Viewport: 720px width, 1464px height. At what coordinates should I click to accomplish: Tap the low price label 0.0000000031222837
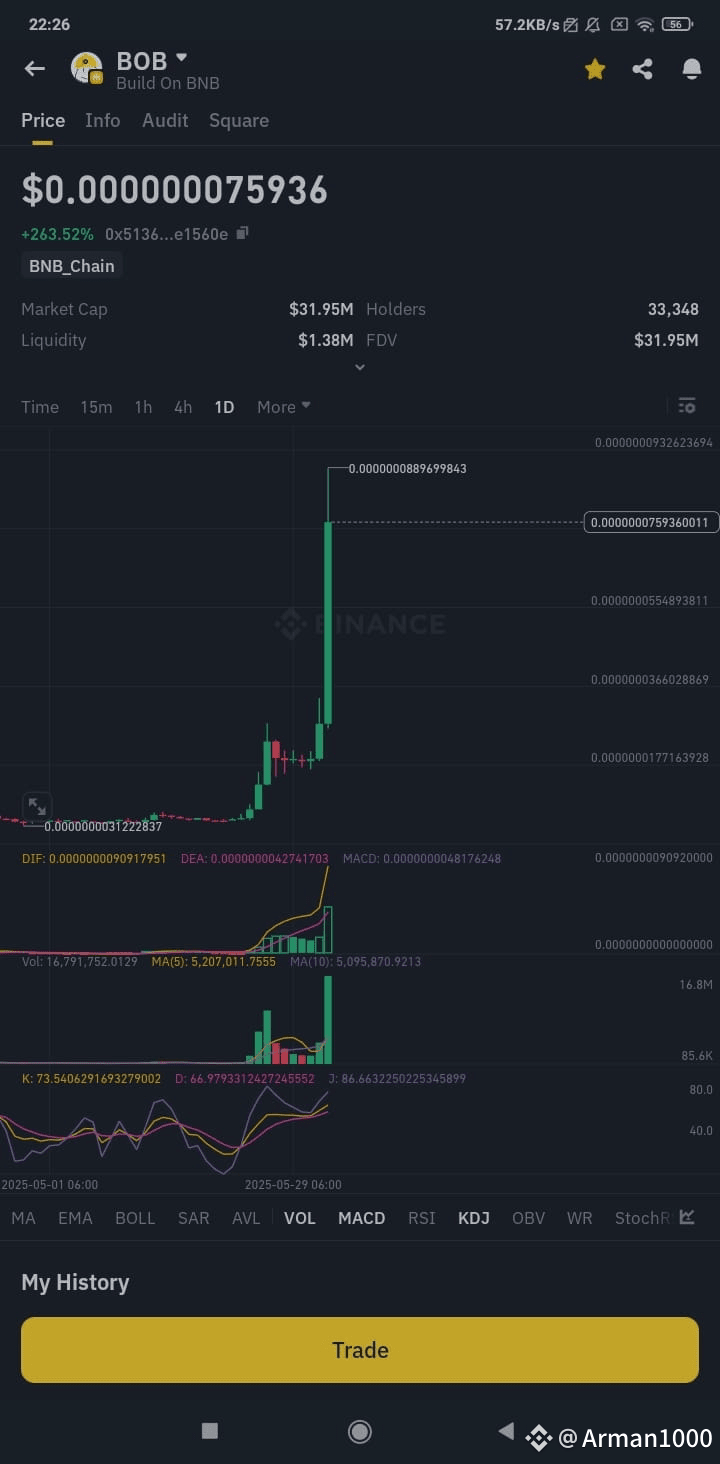click(x=103, y=826)
